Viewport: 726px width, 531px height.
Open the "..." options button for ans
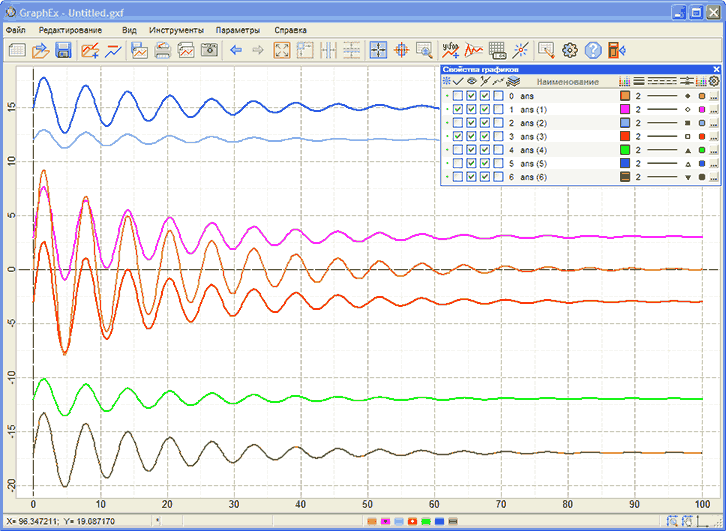point(715,96)
